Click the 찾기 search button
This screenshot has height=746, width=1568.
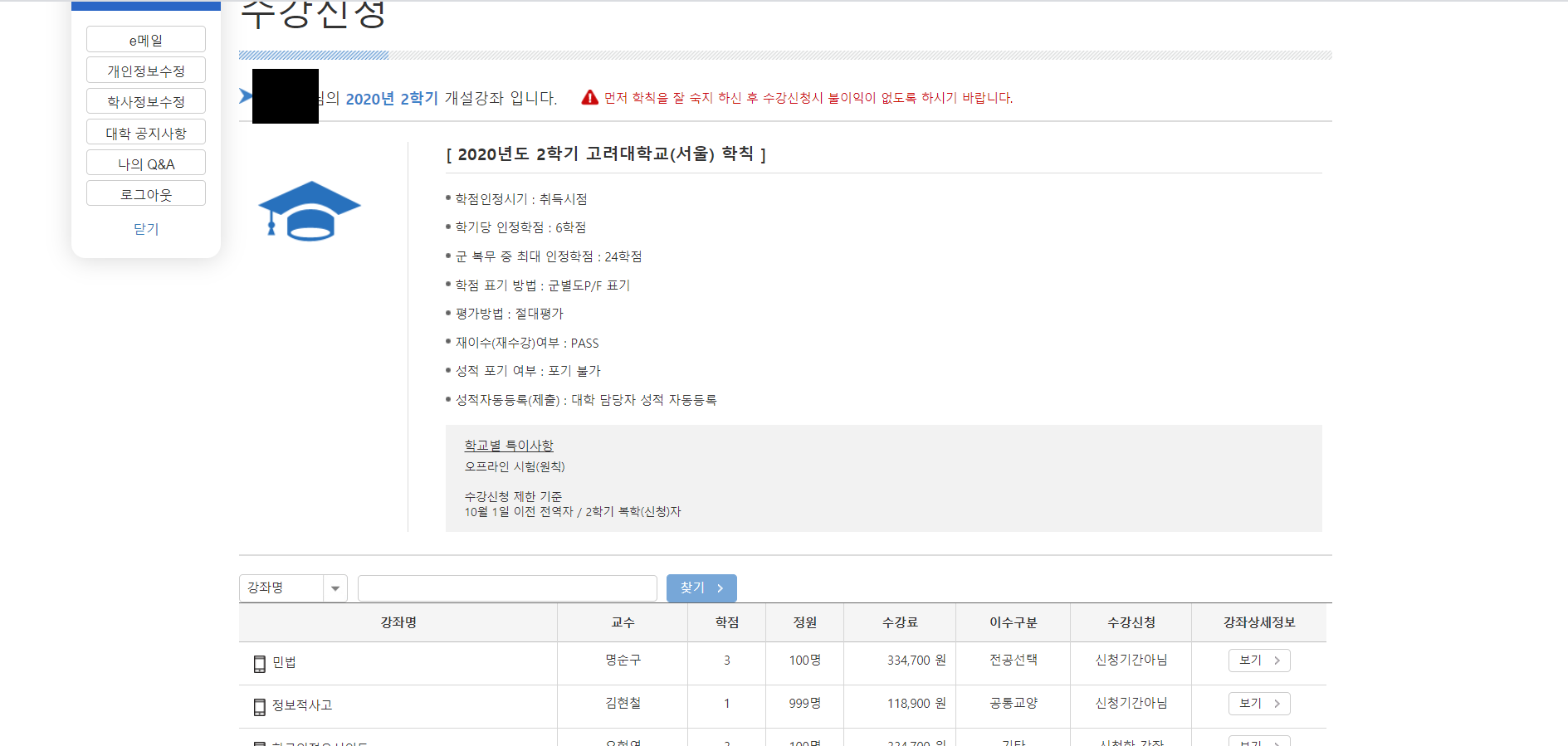[701, 588]
